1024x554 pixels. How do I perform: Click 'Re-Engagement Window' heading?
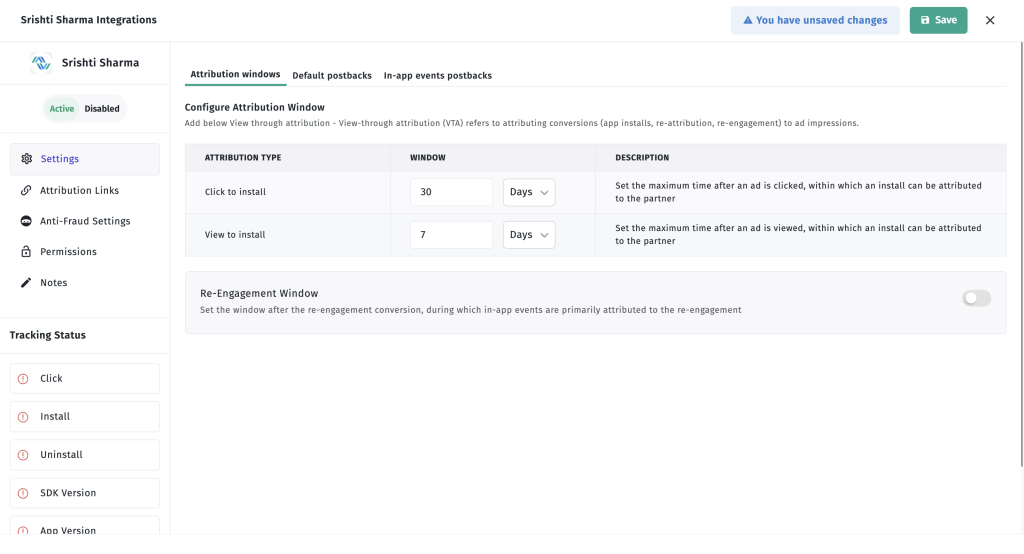259,293
